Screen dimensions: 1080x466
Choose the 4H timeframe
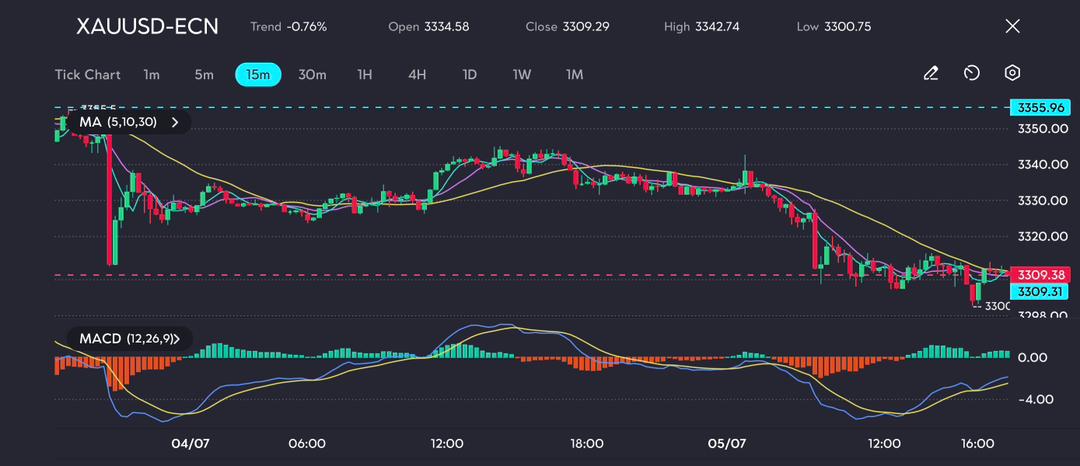[417, 75]
